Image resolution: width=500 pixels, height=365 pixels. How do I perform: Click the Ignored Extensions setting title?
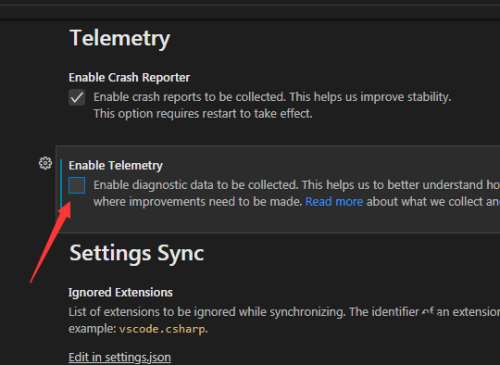pyautogui.click(x=120, y=292)
